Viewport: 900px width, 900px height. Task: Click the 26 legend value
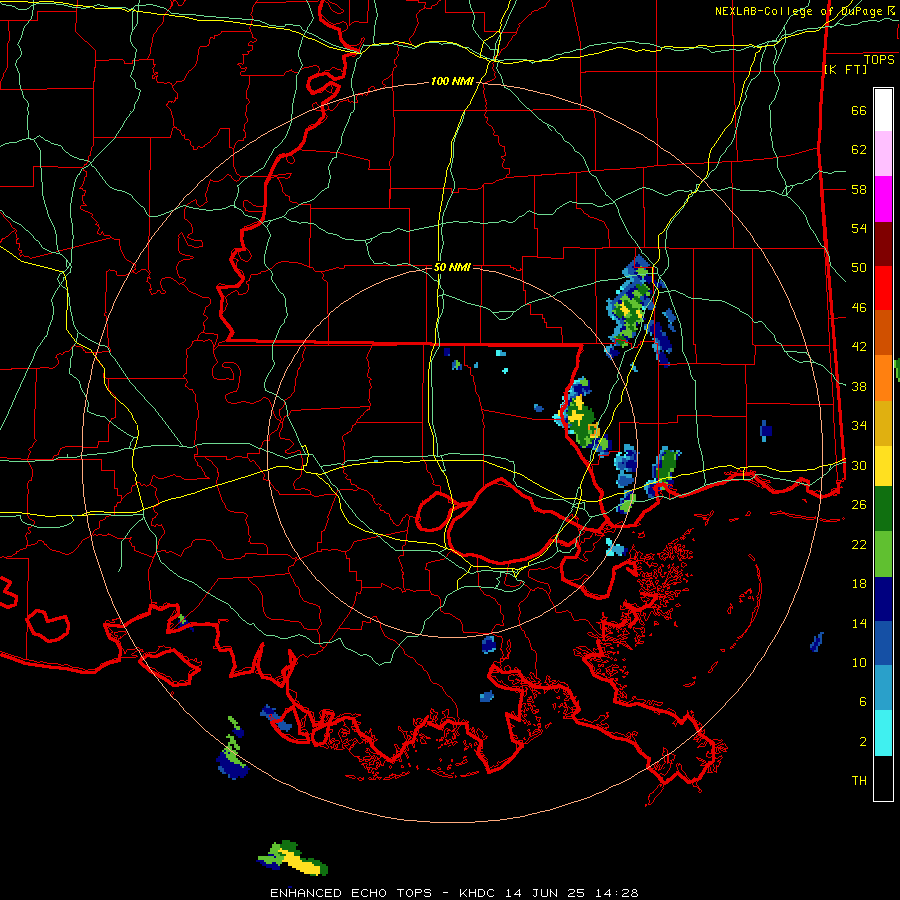(859, 504)
